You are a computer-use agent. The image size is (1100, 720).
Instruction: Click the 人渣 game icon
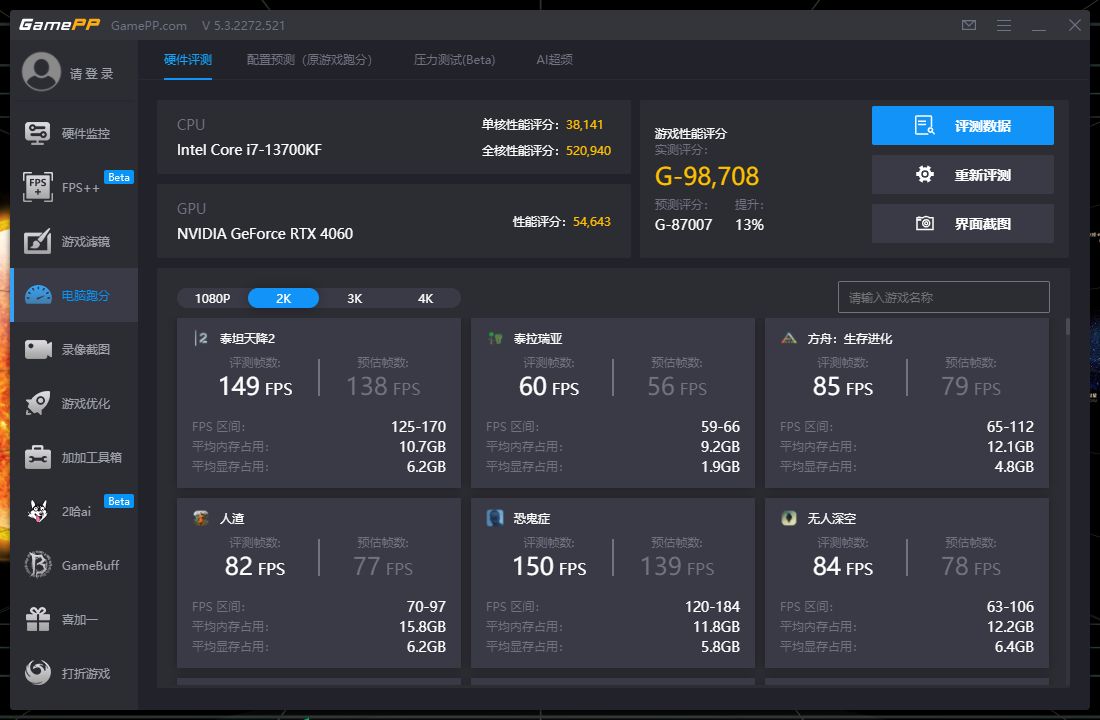click(x=201, y=518)
